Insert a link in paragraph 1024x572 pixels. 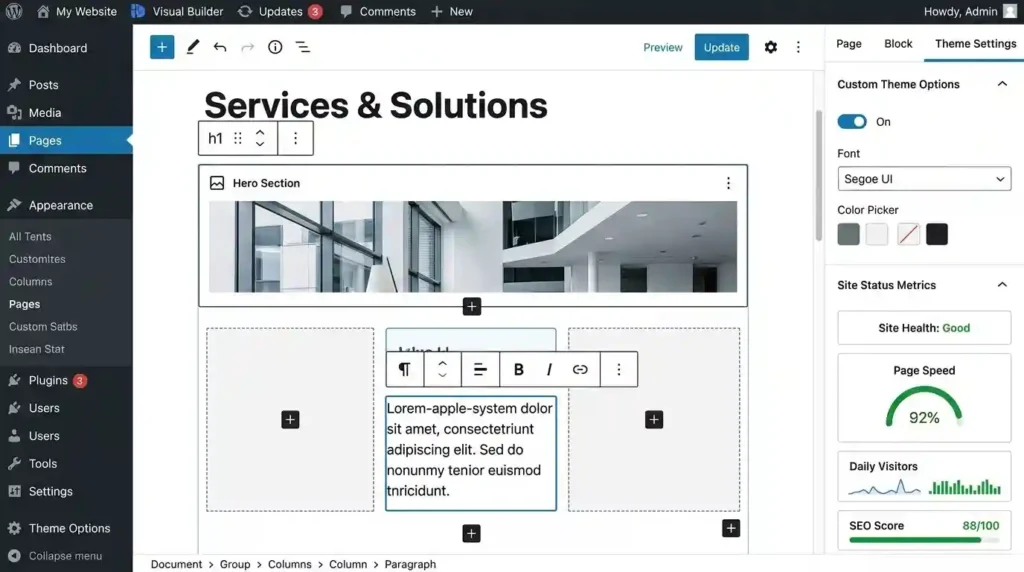click(x=580, y=370)
